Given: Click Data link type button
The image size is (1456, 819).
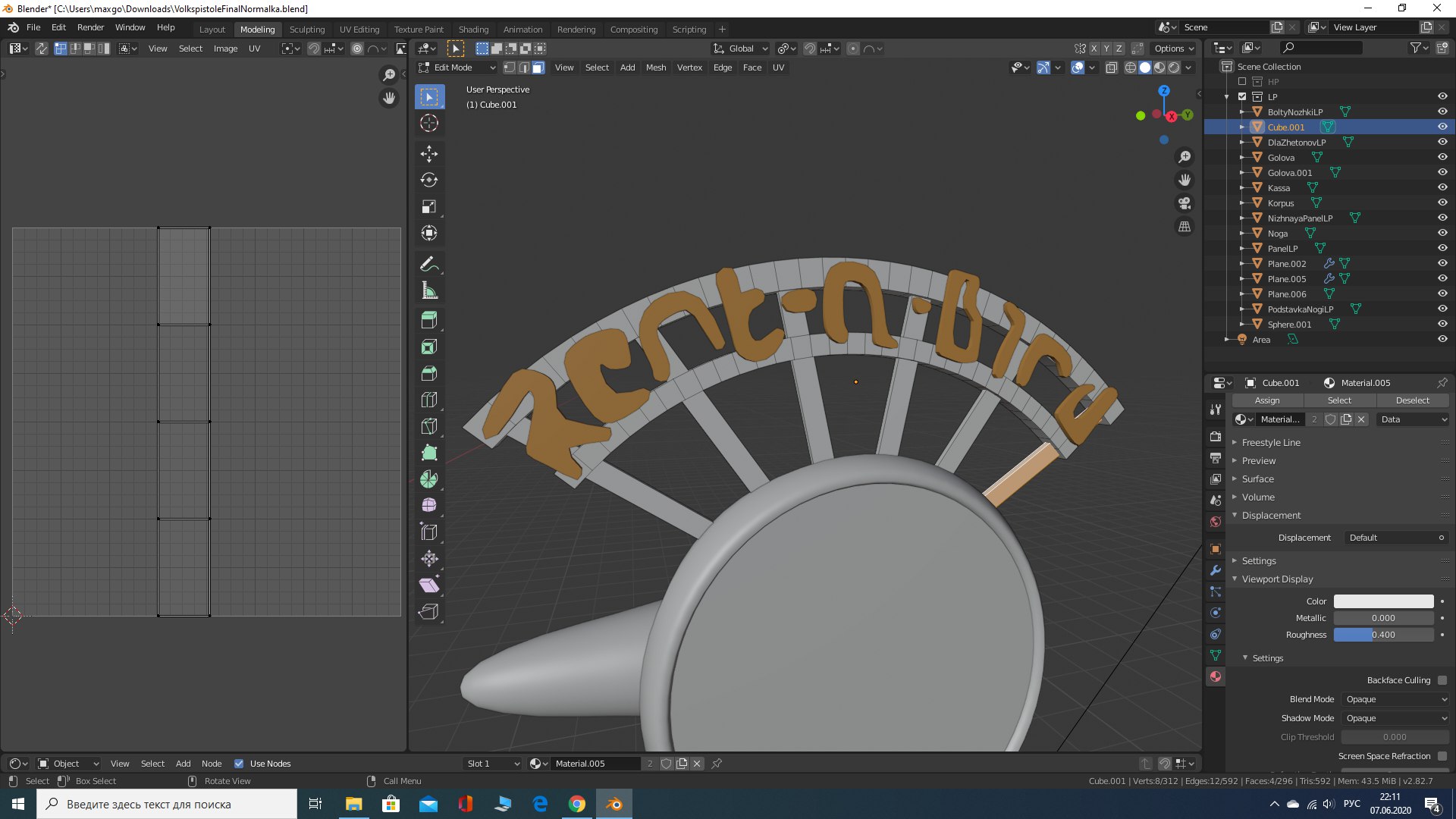Looking at the screenshot, I should (1414, 419).
